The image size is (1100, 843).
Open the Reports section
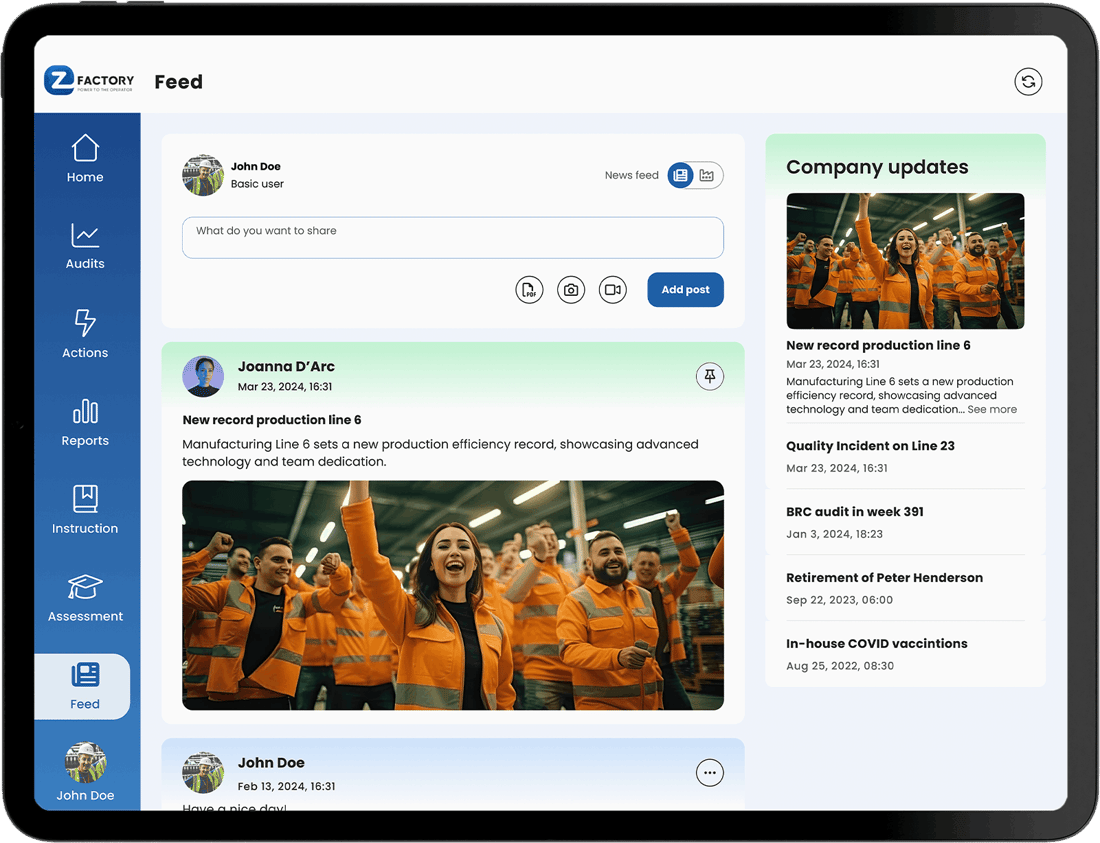coord(85,422)
